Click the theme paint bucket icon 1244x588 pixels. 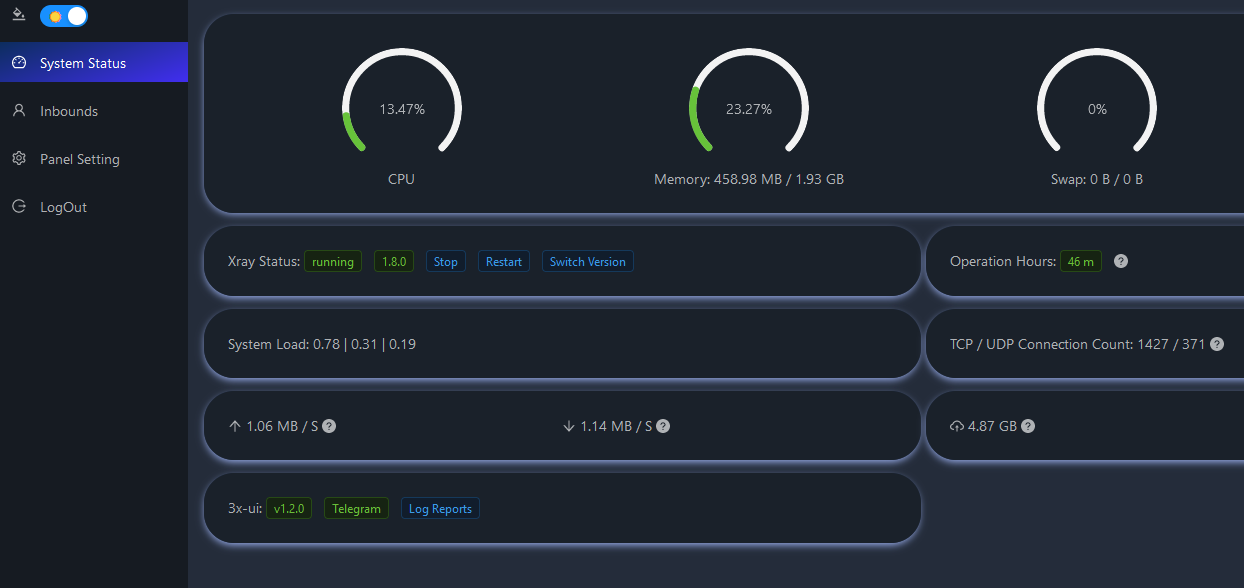[x=18, y=16]
